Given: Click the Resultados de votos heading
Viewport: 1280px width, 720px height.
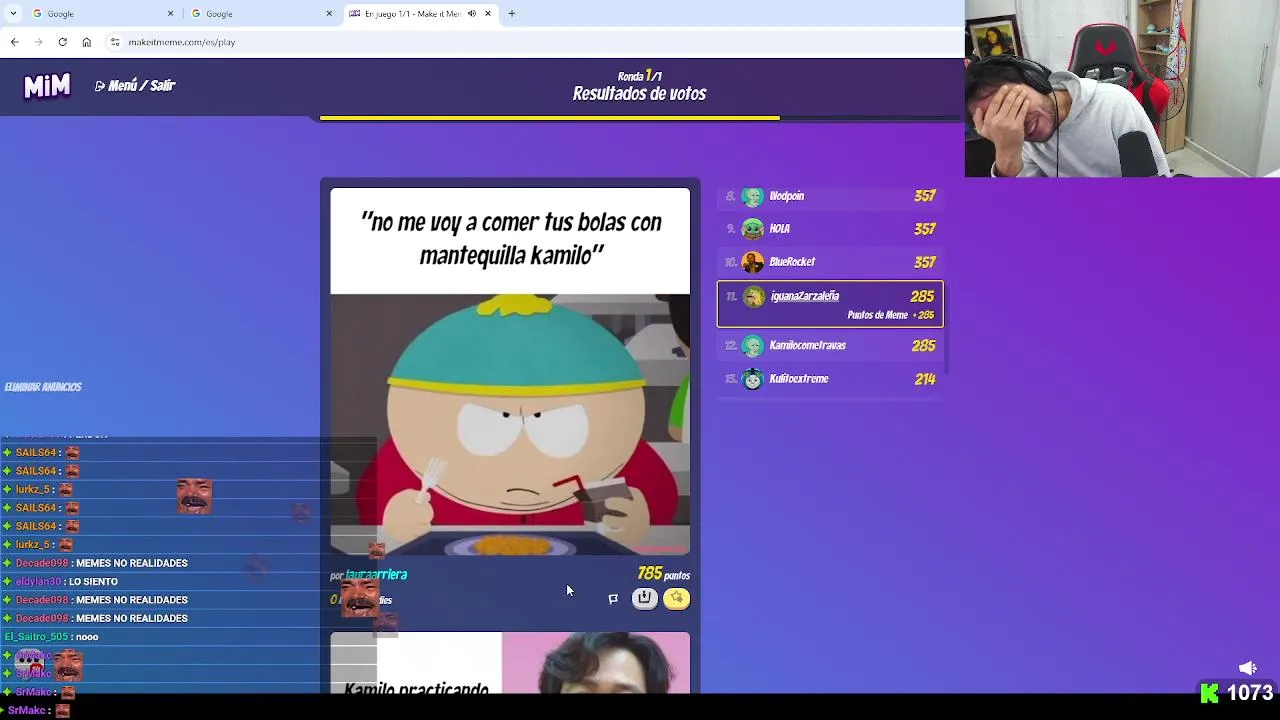Looking at the screenshot, I should click(640, 94).
